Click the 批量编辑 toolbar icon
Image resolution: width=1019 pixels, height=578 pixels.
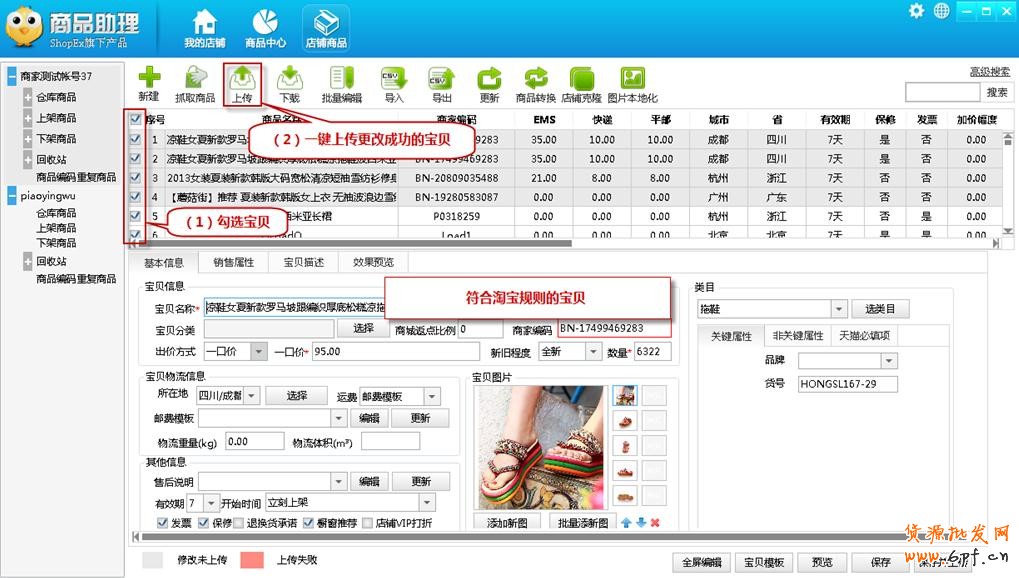pyautogui.click(x=342, y=82)
